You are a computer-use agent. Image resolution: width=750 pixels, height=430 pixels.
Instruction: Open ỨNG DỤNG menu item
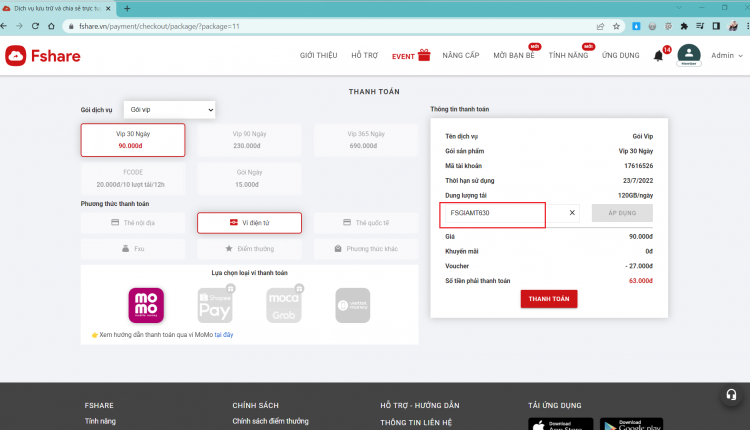(x=620, y=55)
